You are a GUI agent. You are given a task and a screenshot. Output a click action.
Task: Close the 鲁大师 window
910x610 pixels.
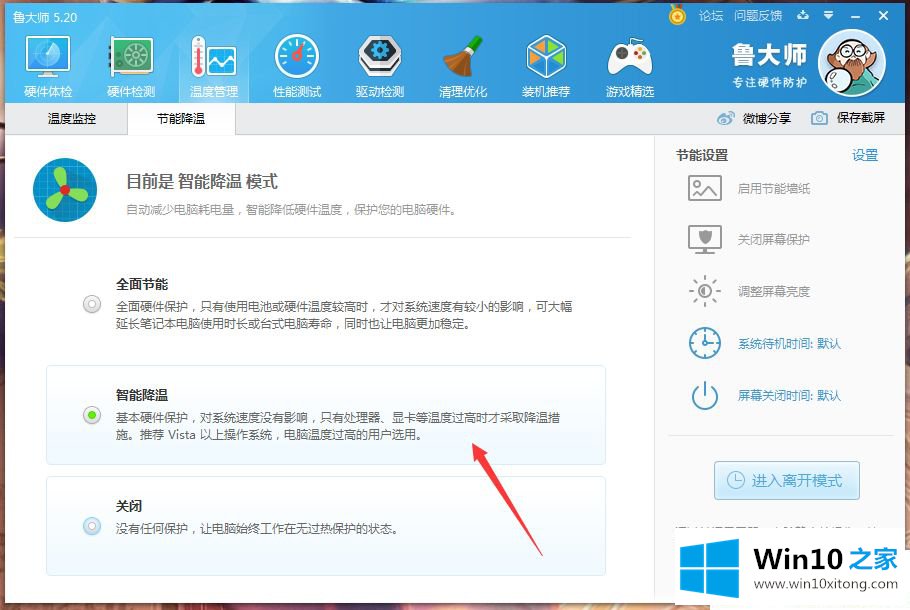pyautogui.click(x=883, y=16)
